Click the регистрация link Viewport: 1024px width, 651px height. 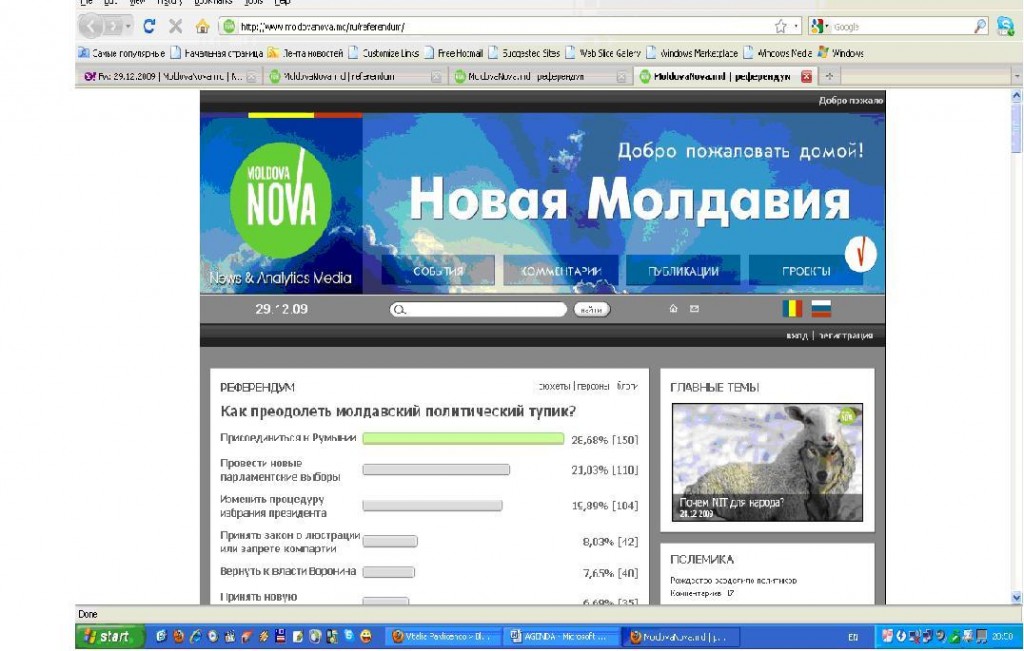(x=846, y=336)
